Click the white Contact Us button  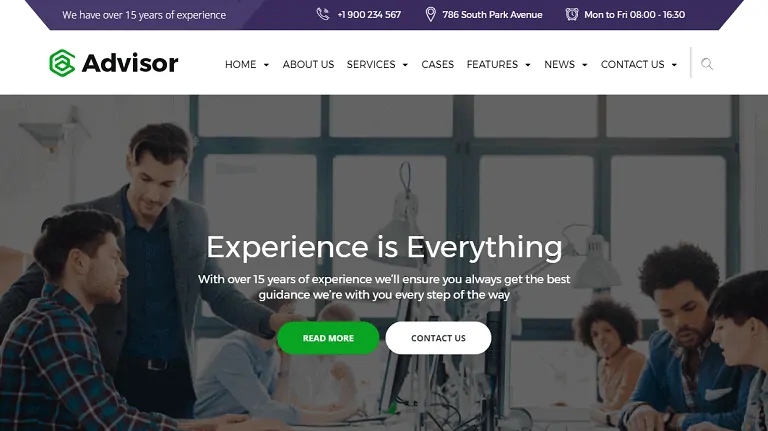(438, 338)
